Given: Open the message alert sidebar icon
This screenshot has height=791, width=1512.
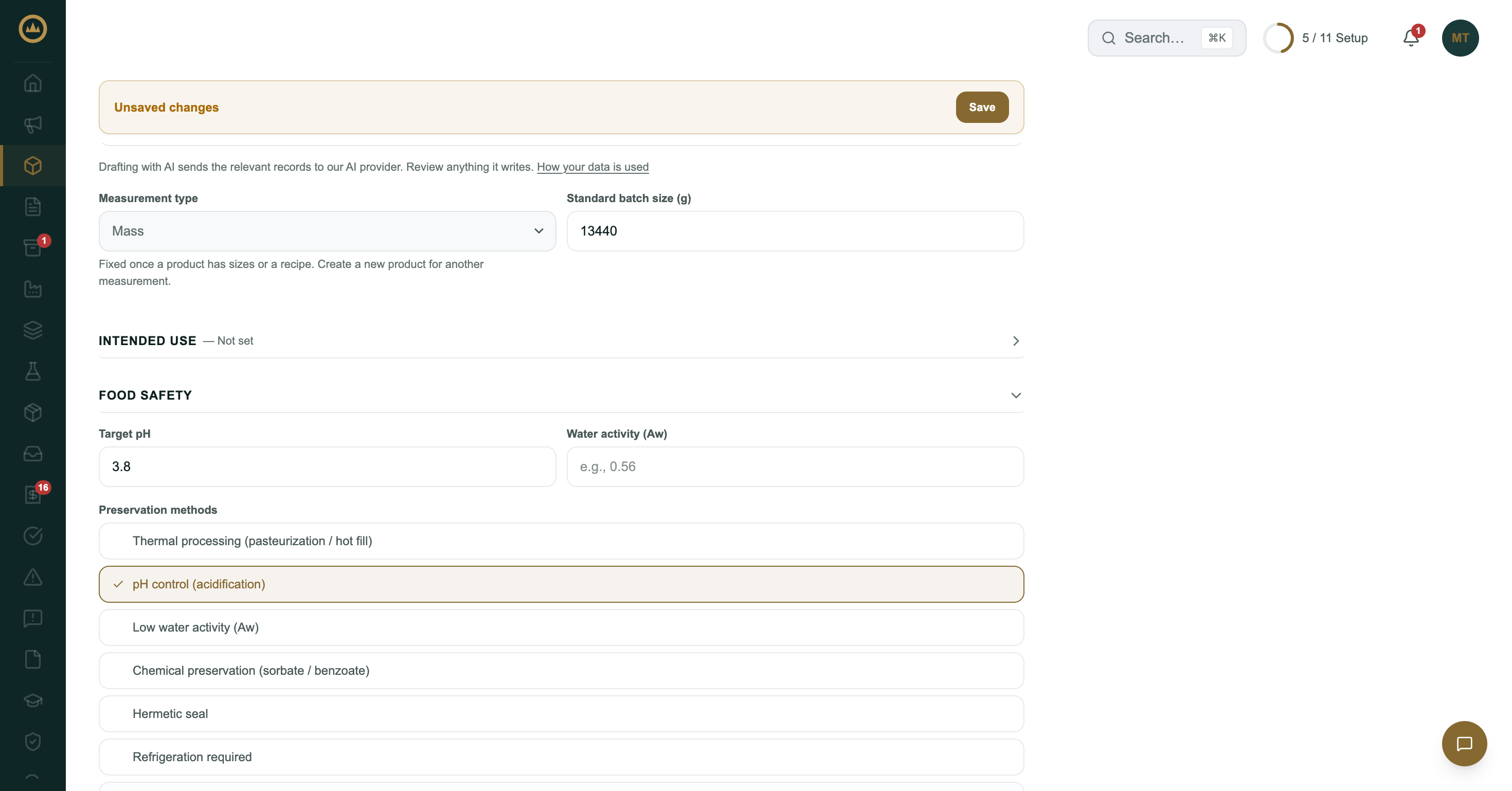Looking at the screenshot, I should coord(33,618).
